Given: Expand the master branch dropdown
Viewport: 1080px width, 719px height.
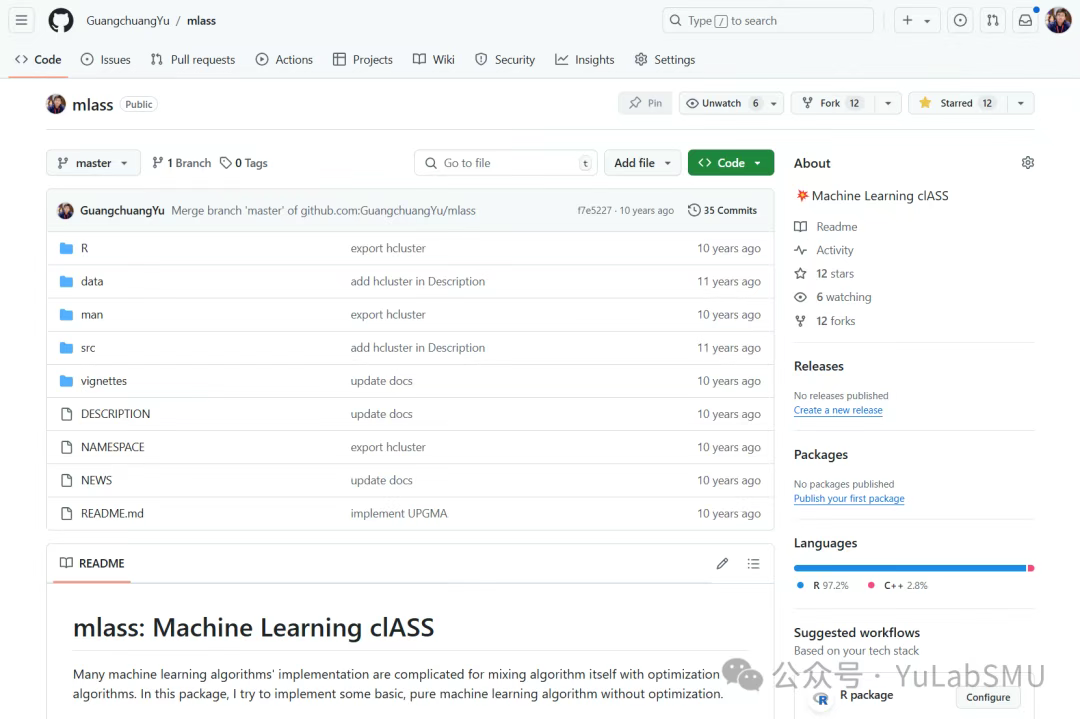Looking at the screenshot, I should pos(93,163).
